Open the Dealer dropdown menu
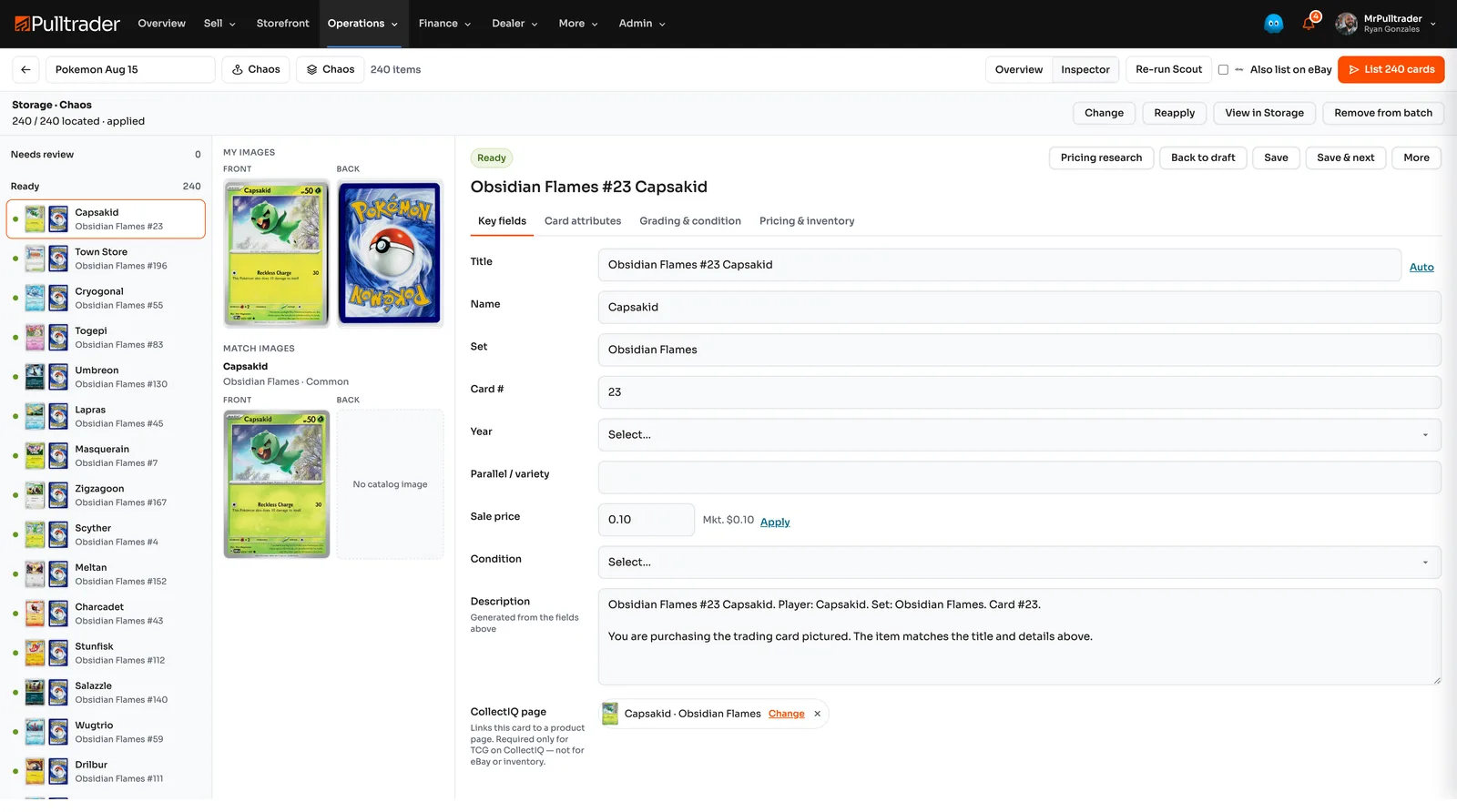This screenshot has height=812, width=1457. pyautogui.click(x=515, y=24)
